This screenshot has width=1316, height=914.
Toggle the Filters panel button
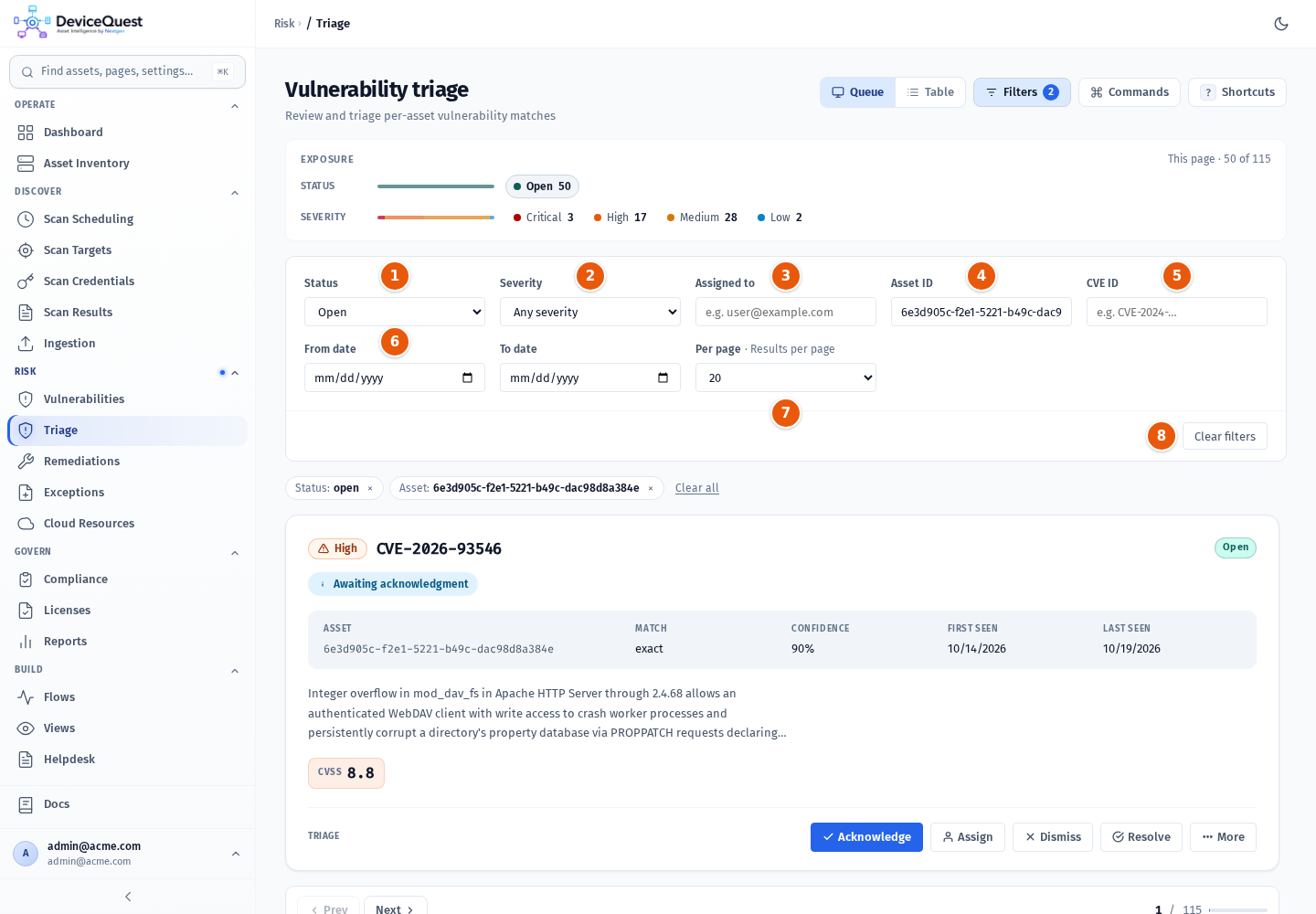1022,92
